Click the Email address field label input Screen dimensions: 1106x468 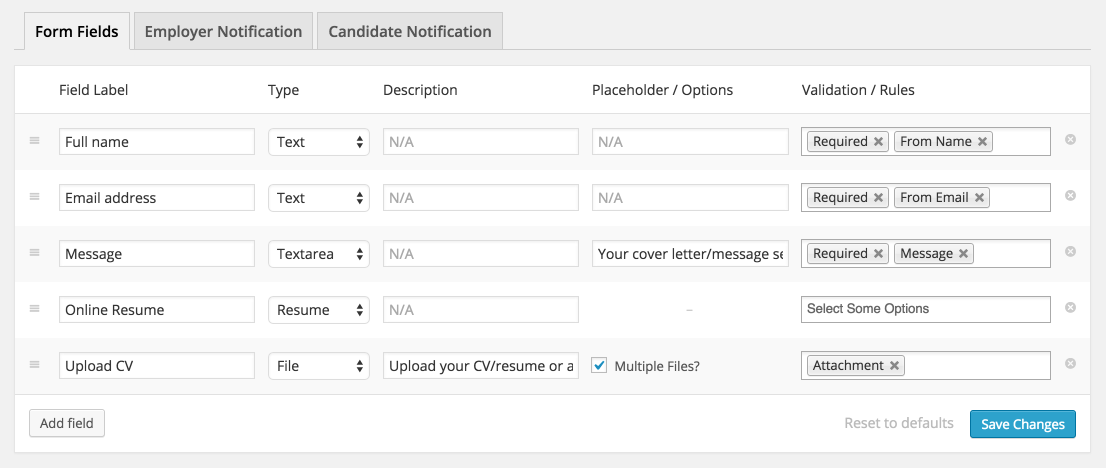(x=157, y=198)
